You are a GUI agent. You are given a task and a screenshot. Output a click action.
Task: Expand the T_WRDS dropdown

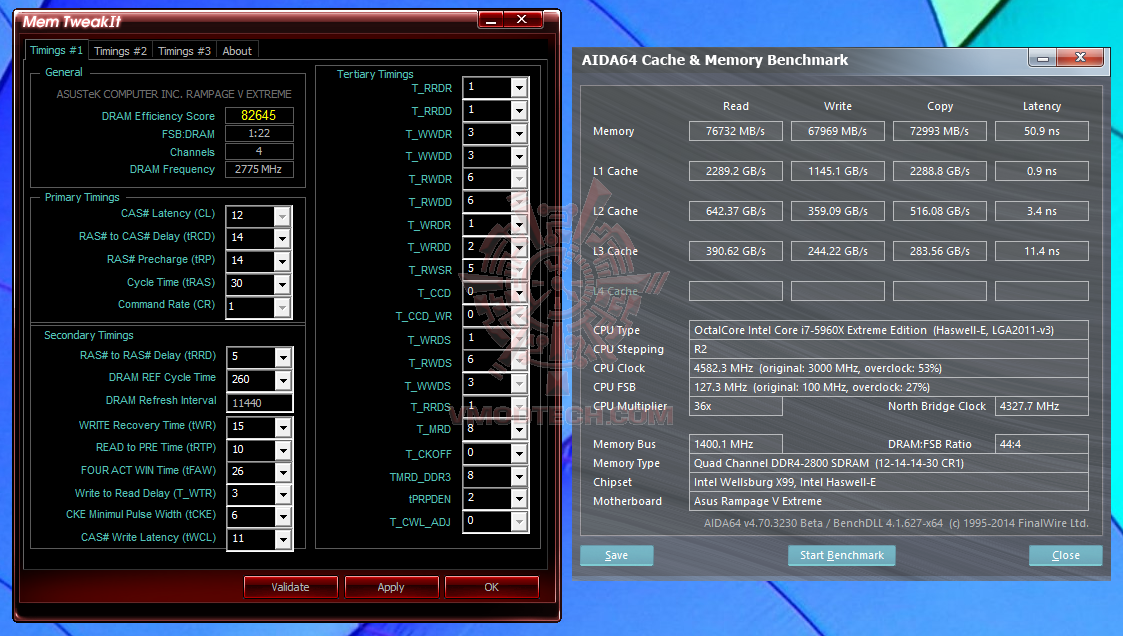[x=519, y=338]
